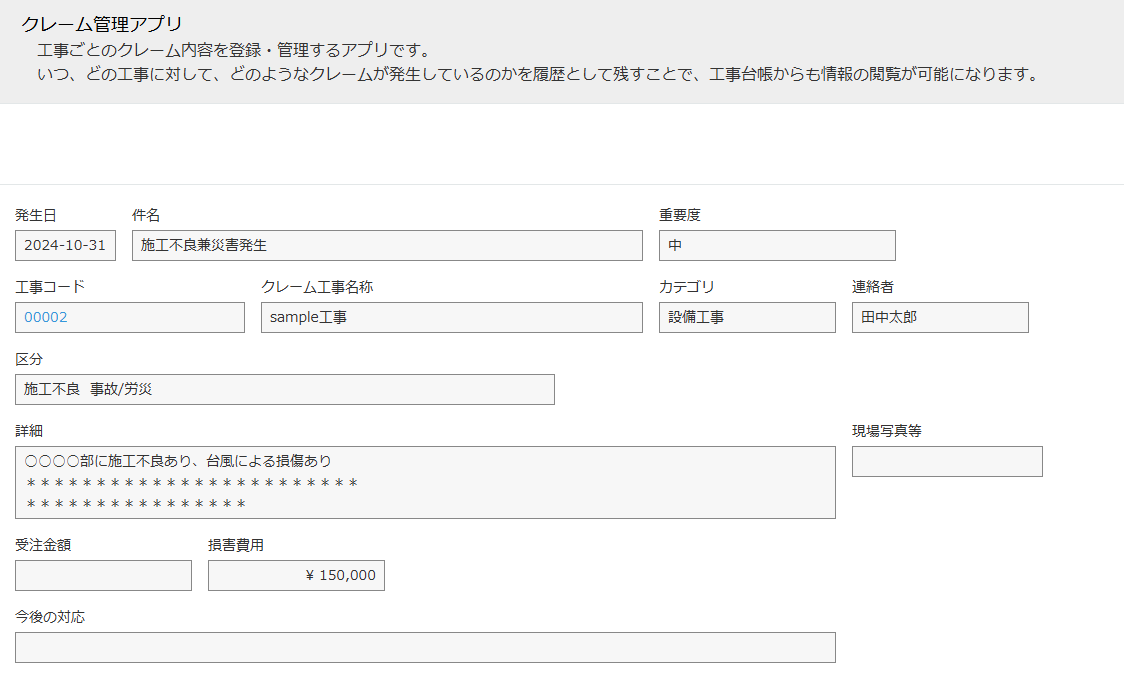Click the description line starting with 工事ごとのクレーム内容
The height and width of the screenshot is (695, 1124).
point(234,50)
